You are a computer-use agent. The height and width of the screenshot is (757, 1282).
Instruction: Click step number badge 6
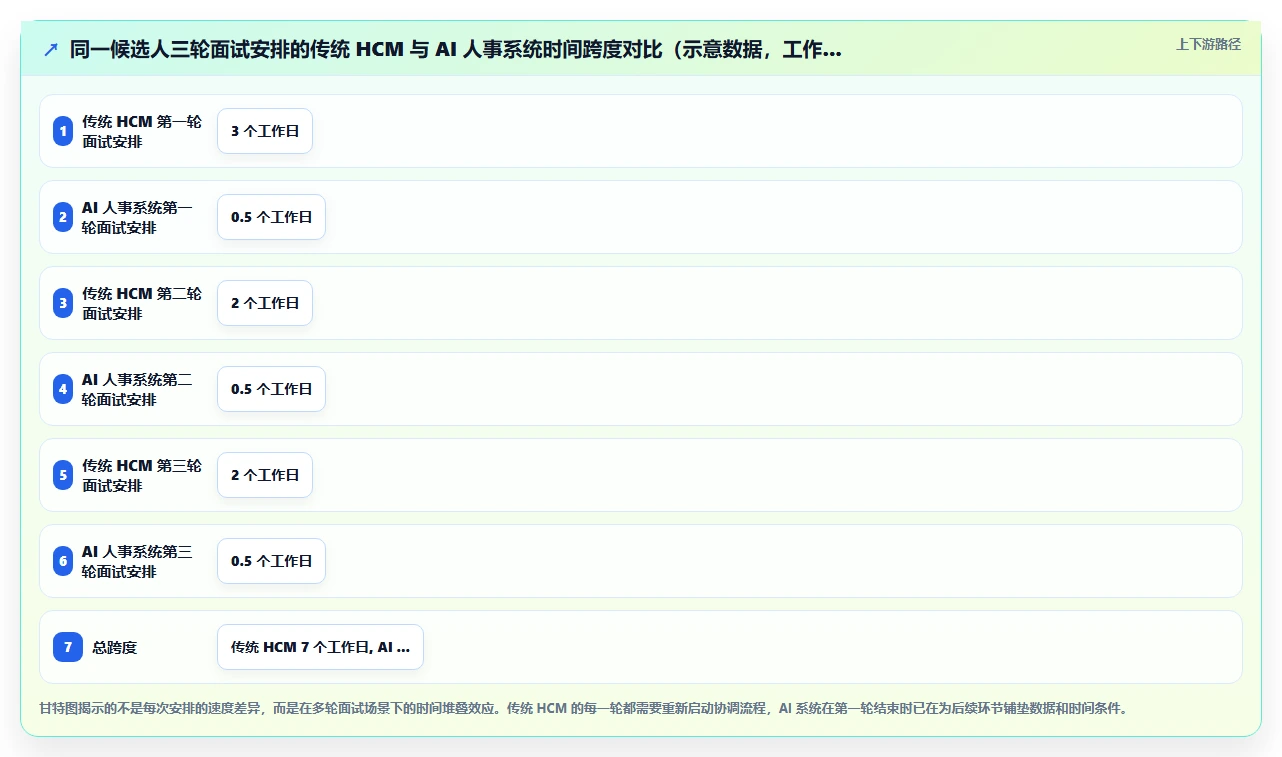click(63, 561)
